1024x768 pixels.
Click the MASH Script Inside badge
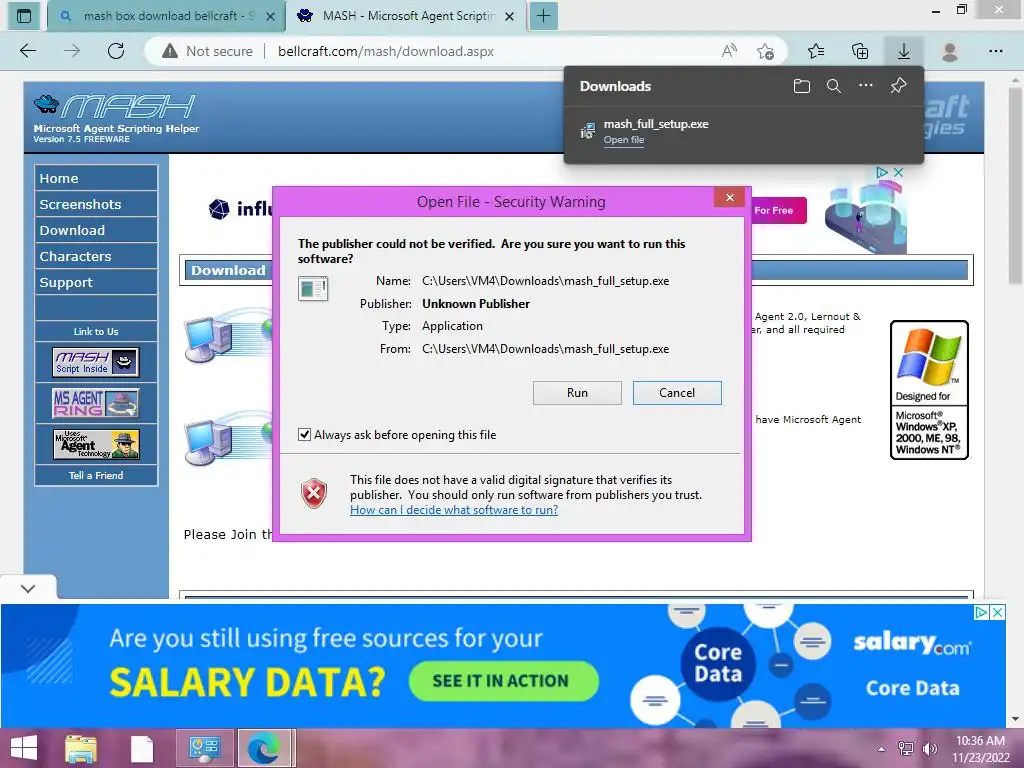pos(96,362)
